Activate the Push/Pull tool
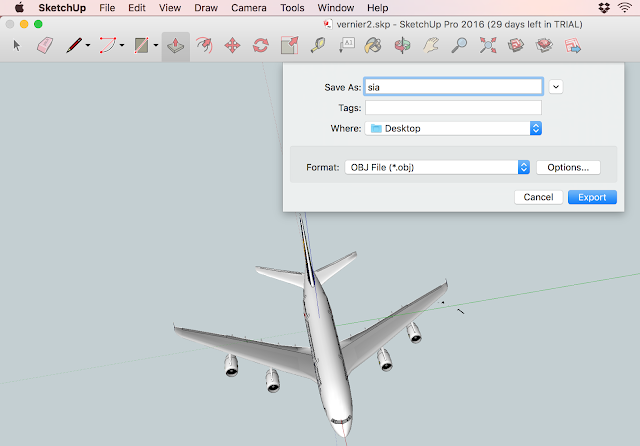Screen dimensions: 640x446 pos(176,46)
